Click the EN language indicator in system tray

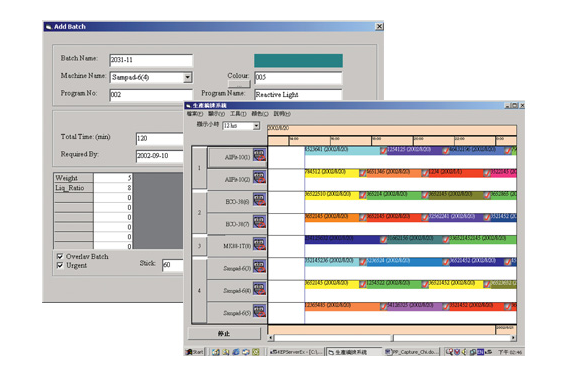click(480, 352)
